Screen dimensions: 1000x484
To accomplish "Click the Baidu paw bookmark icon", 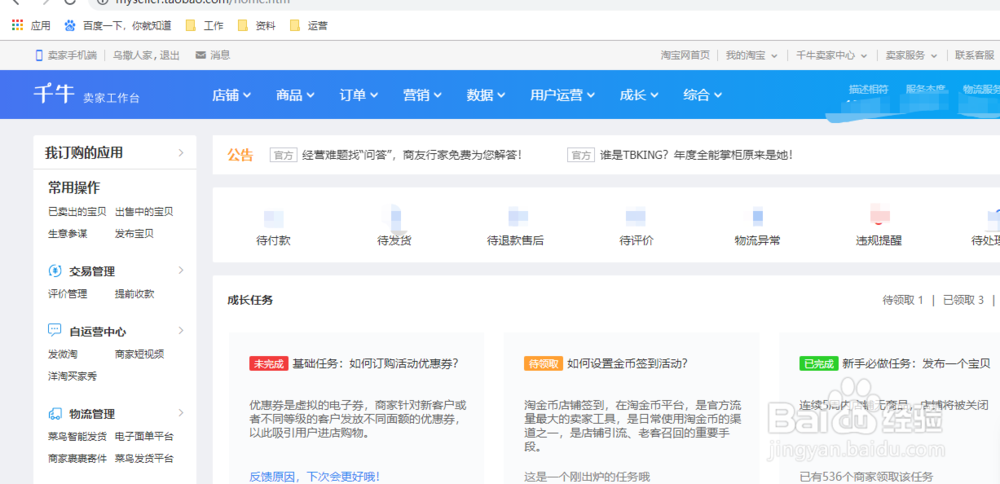I will pyautogui.click(x=70, y=26).
